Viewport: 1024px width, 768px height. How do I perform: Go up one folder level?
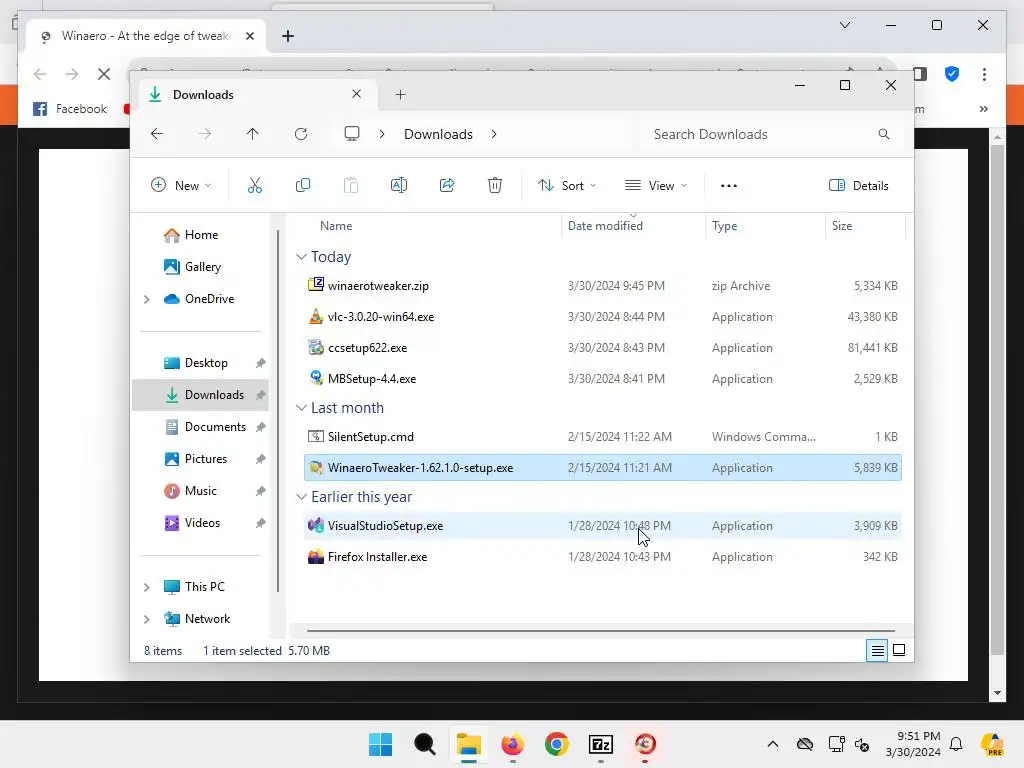(253, 134)
